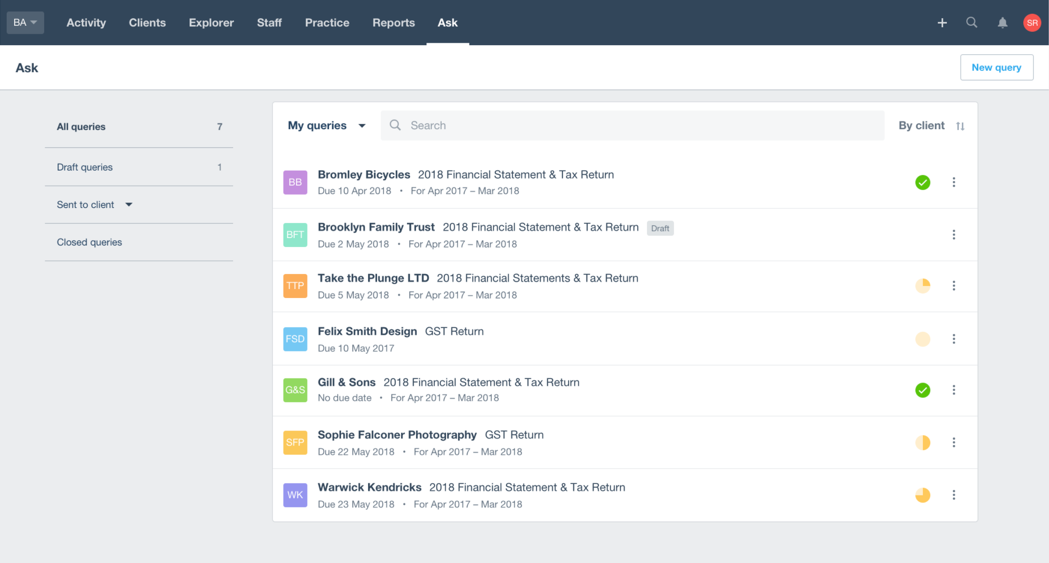The height and width of the screenshot is (563, 1049).
Task: Open more options for Warwick Kendricks
Action: 954,495
